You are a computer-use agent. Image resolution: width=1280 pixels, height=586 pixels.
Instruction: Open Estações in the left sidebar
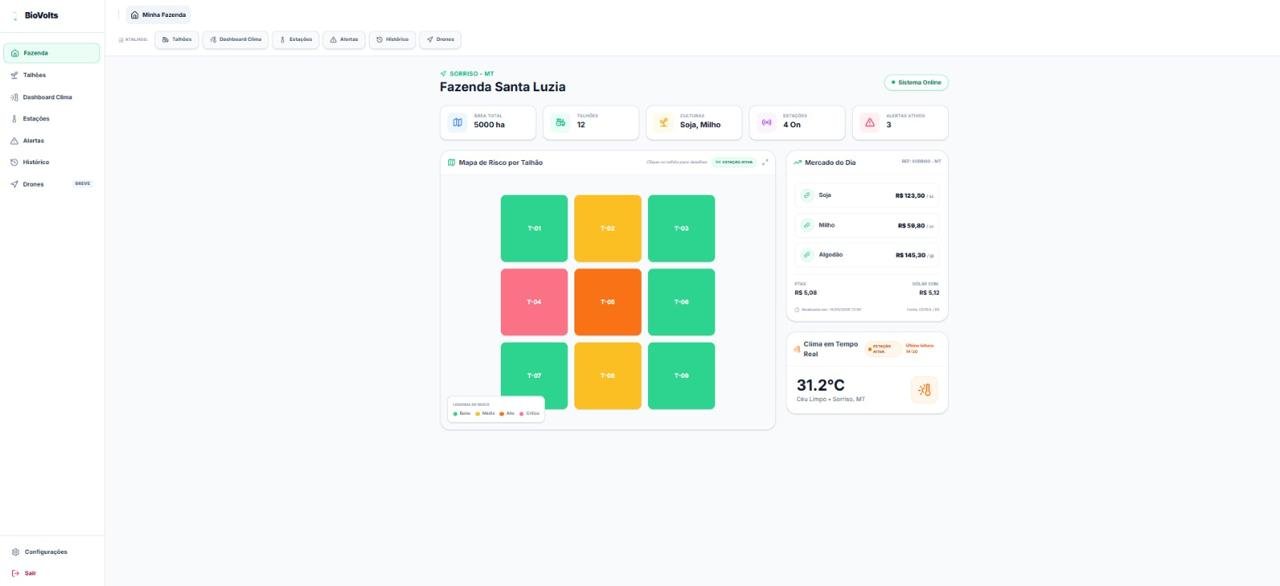pos(52,119)
